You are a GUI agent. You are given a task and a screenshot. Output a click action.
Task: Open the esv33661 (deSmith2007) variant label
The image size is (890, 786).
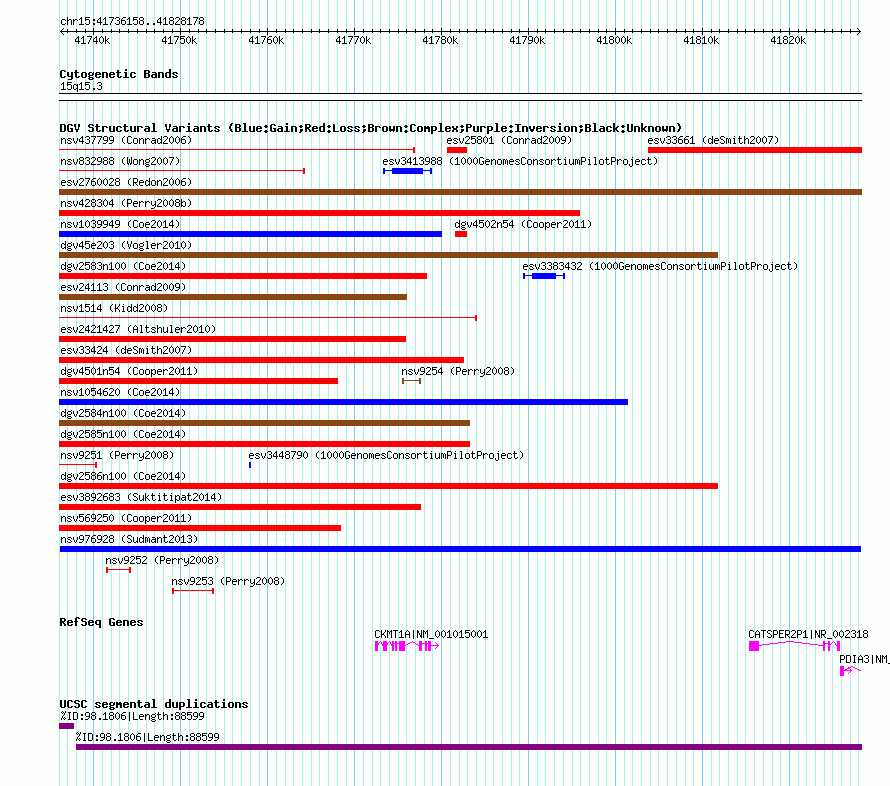point(713,140)
